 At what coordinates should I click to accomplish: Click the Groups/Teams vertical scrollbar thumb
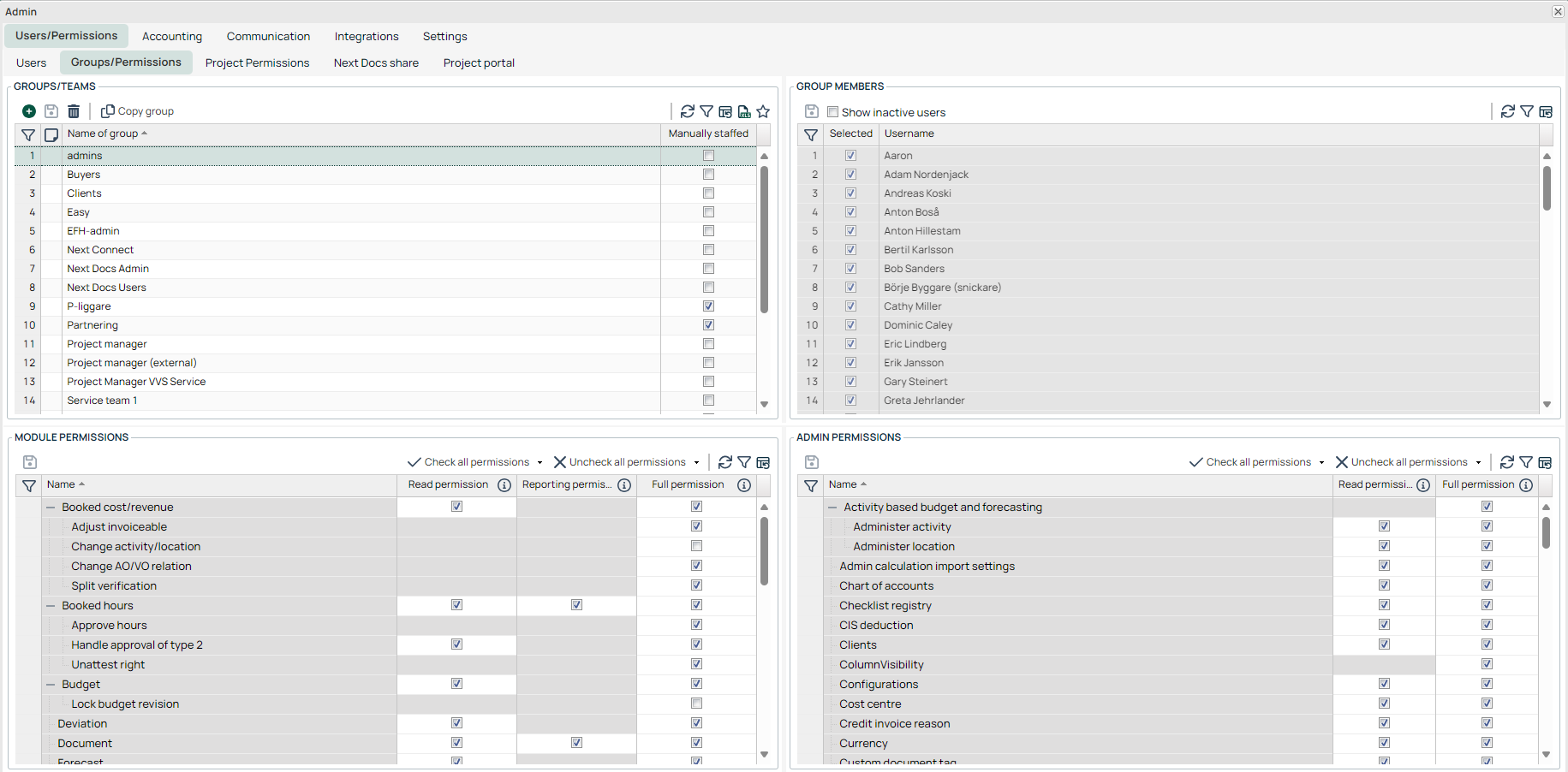(764, 240)
